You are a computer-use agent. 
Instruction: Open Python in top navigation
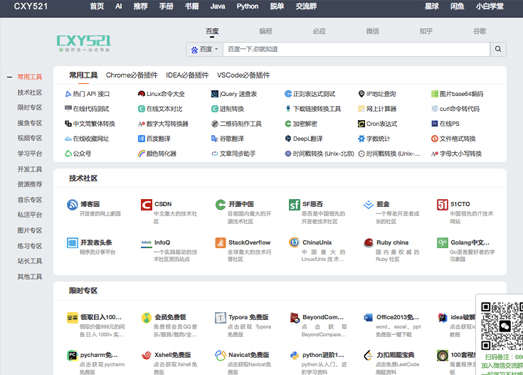247,6
